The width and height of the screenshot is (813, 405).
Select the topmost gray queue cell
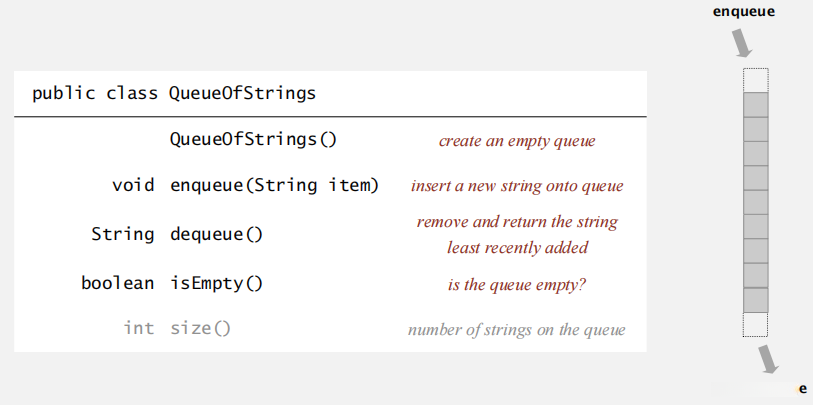click(755, 104)
